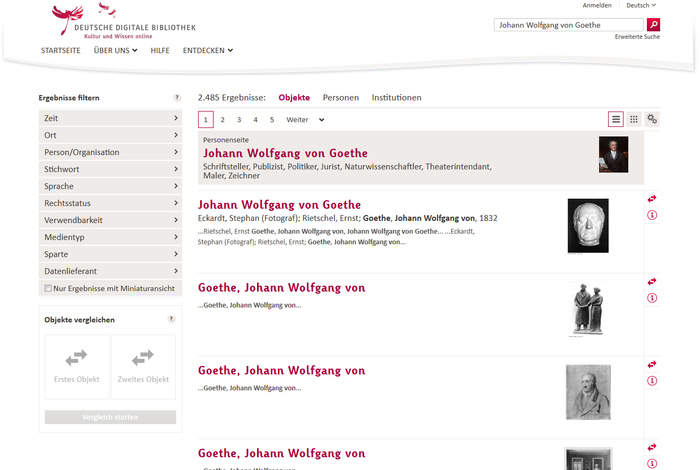Click the current page 1 button
The image size is (700, 470).
click(x=206, y=120)
